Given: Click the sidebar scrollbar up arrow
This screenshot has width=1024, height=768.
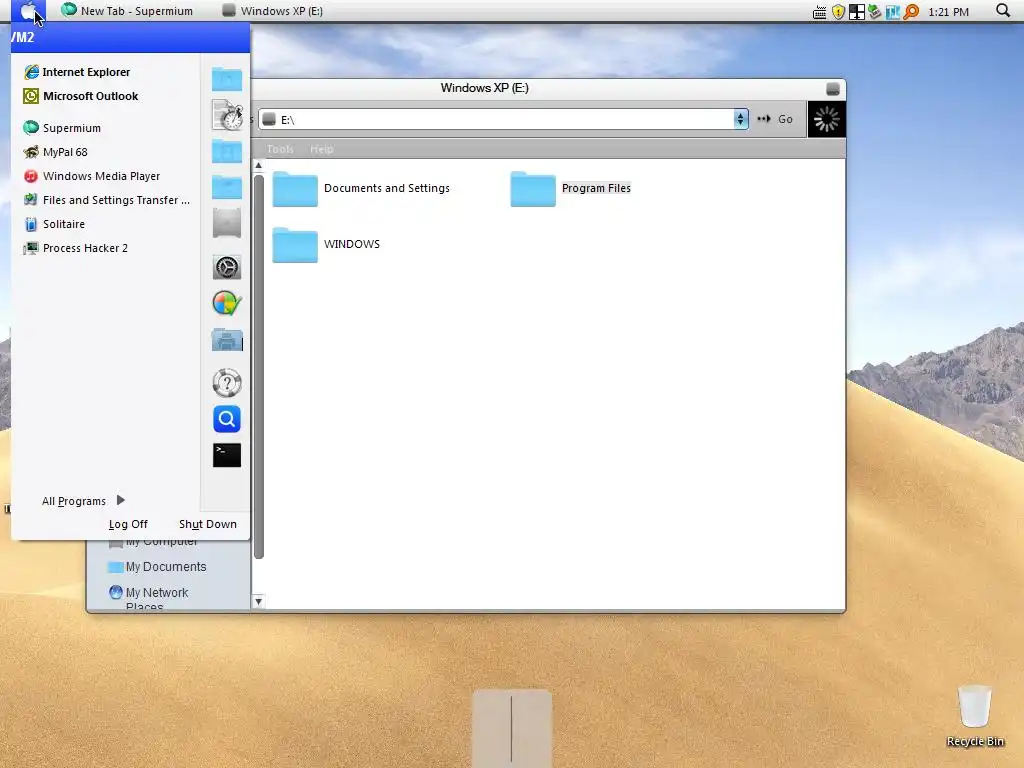Looking at the screenshot, I should (259, 165).
